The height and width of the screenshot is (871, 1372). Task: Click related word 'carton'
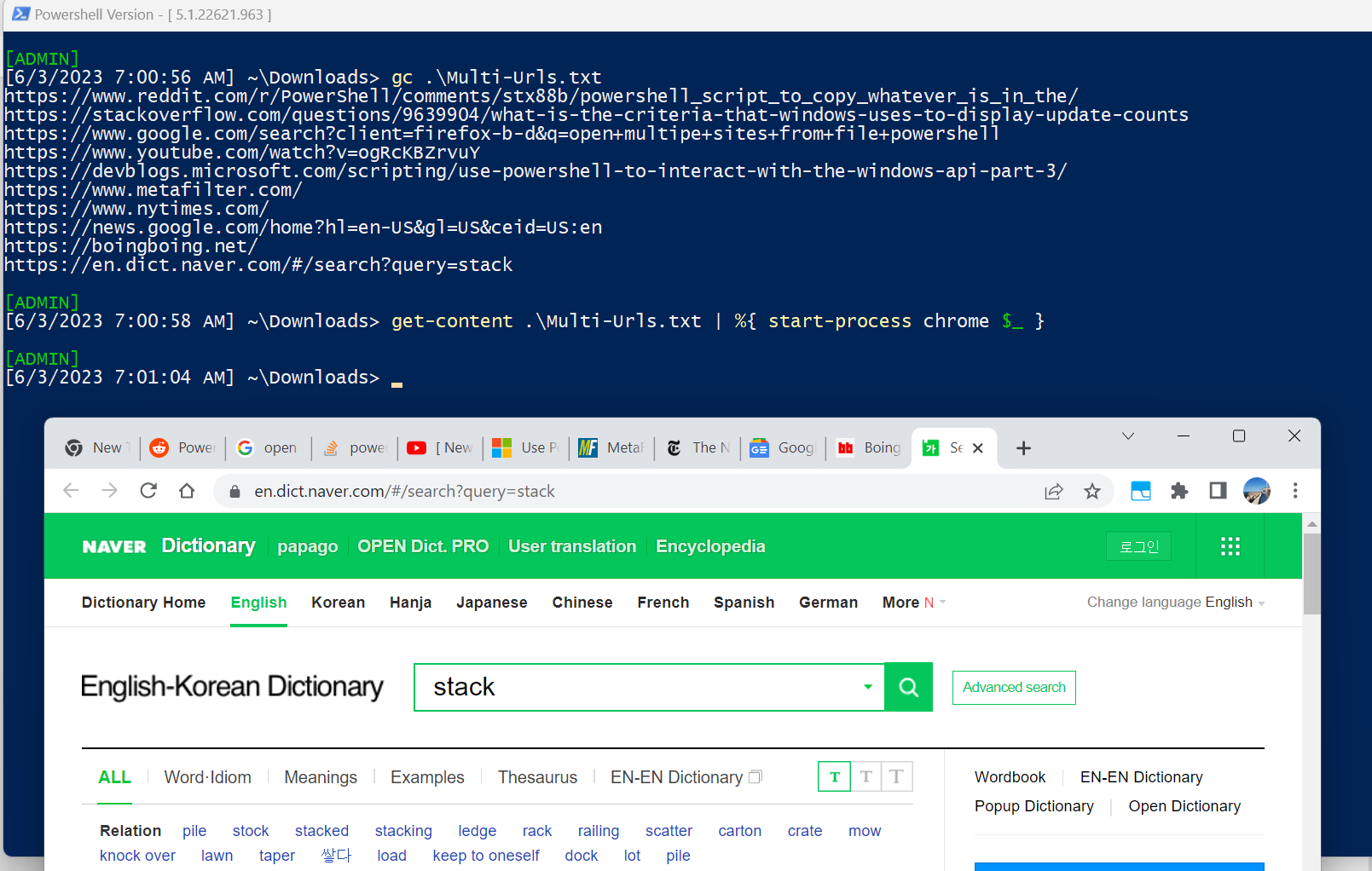739,831
